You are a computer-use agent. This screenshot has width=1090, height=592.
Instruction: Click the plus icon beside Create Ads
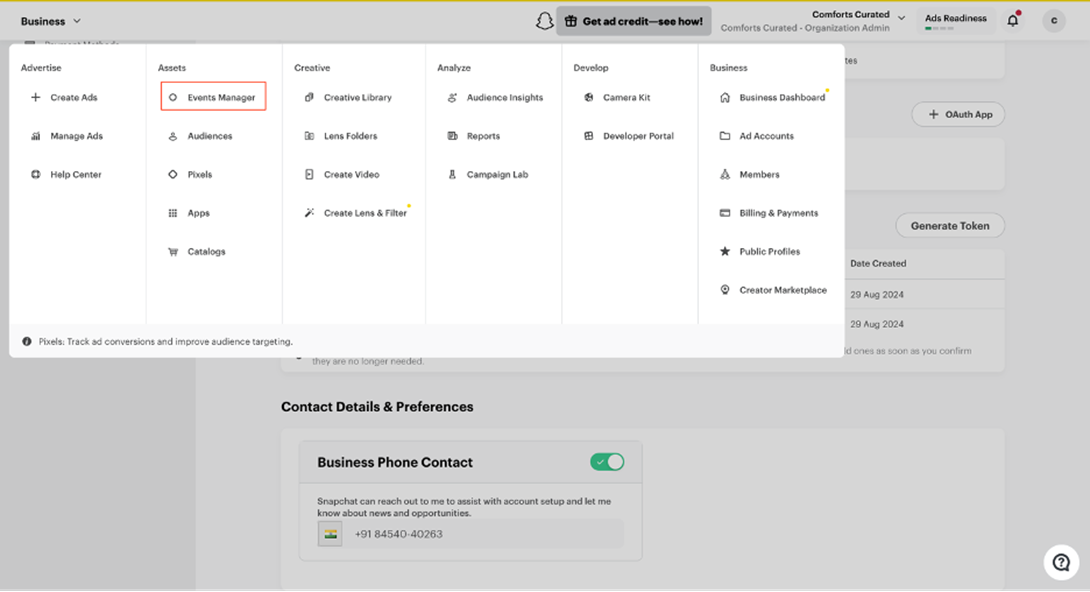[35, 97]
